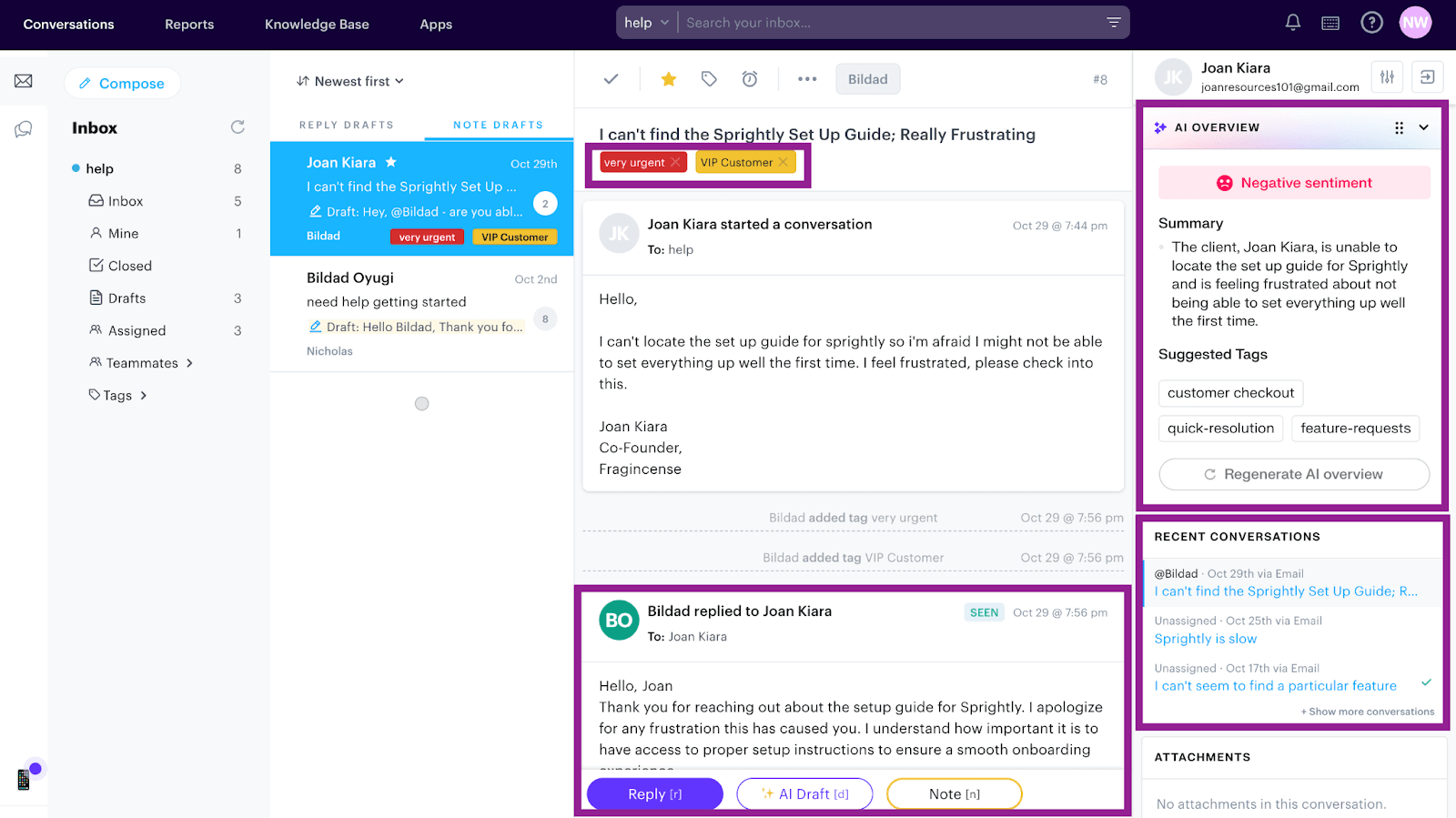This screenshot has height=818, width=1456.
Task: Click the Compose button
Action: point(122,83)
